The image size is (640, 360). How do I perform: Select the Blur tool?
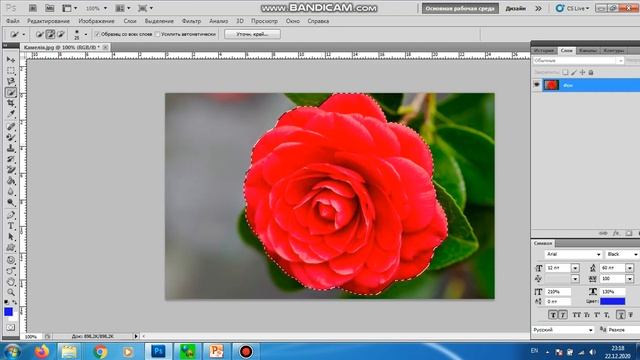(11, 192)
